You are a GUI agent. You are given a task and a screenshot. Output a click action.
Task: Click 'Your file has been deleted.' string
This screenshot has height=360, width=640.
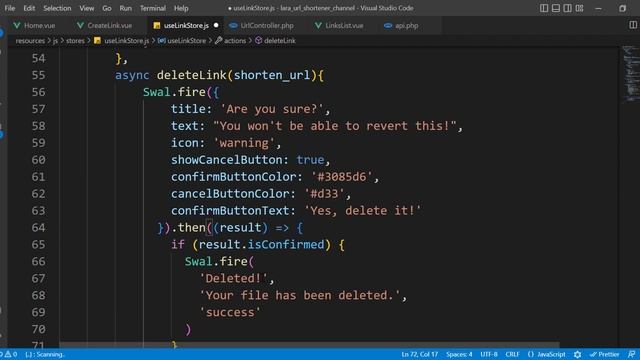300,295
